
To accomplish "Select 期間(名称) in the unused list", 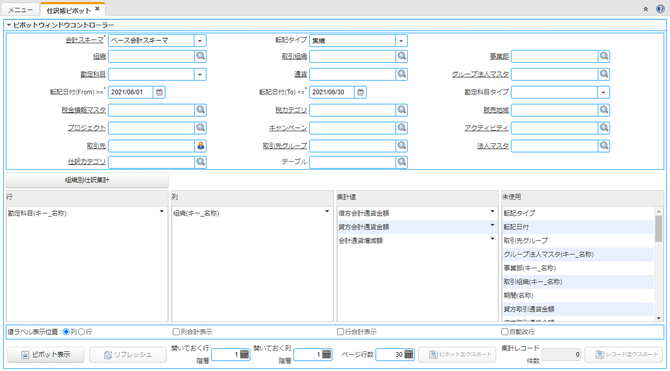I will [579, 295].
